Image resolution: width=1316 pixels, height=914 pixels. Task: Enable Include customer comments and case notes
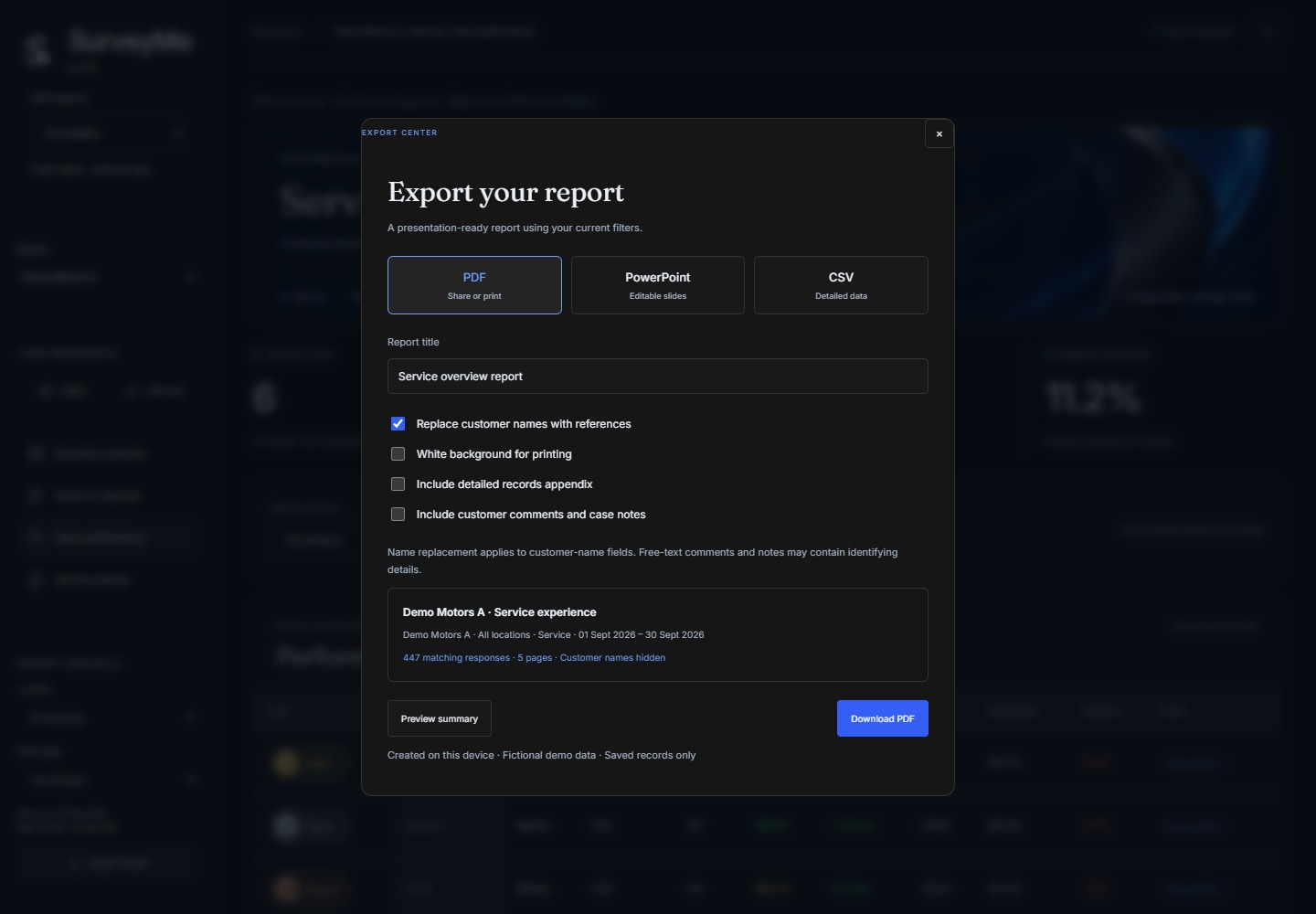coord(398,515)
